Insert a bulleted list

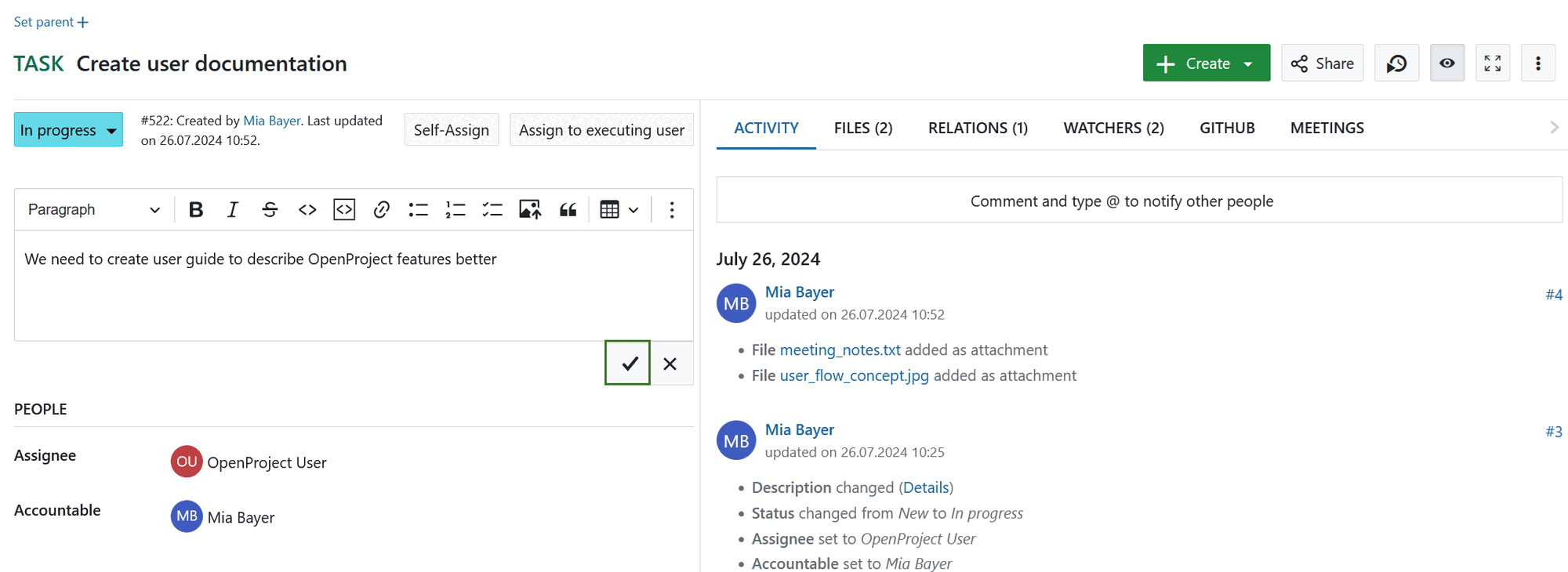[x=418, y=210]
